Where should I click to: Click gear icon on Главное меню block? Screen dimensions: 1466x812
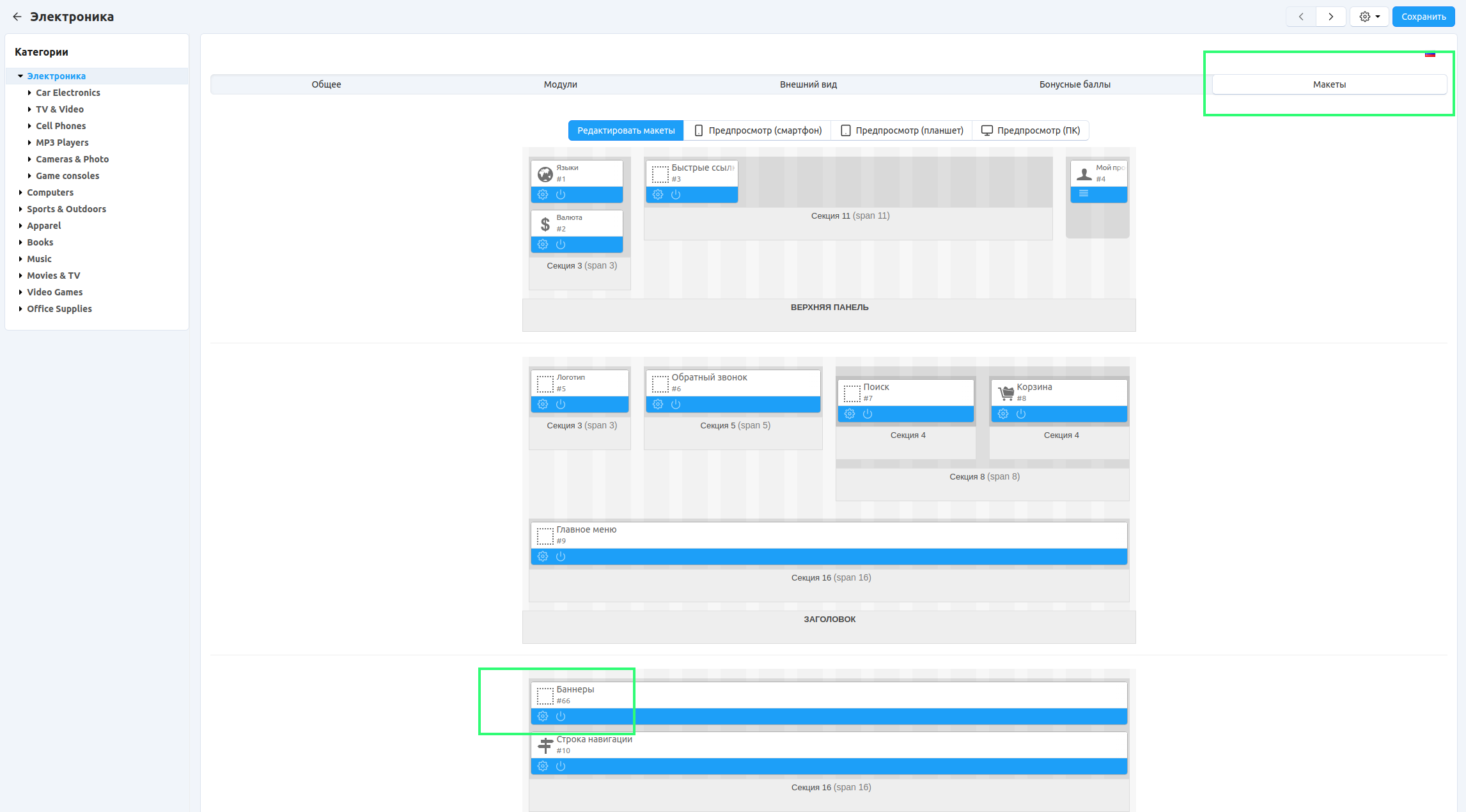click(x=543, y=556)
